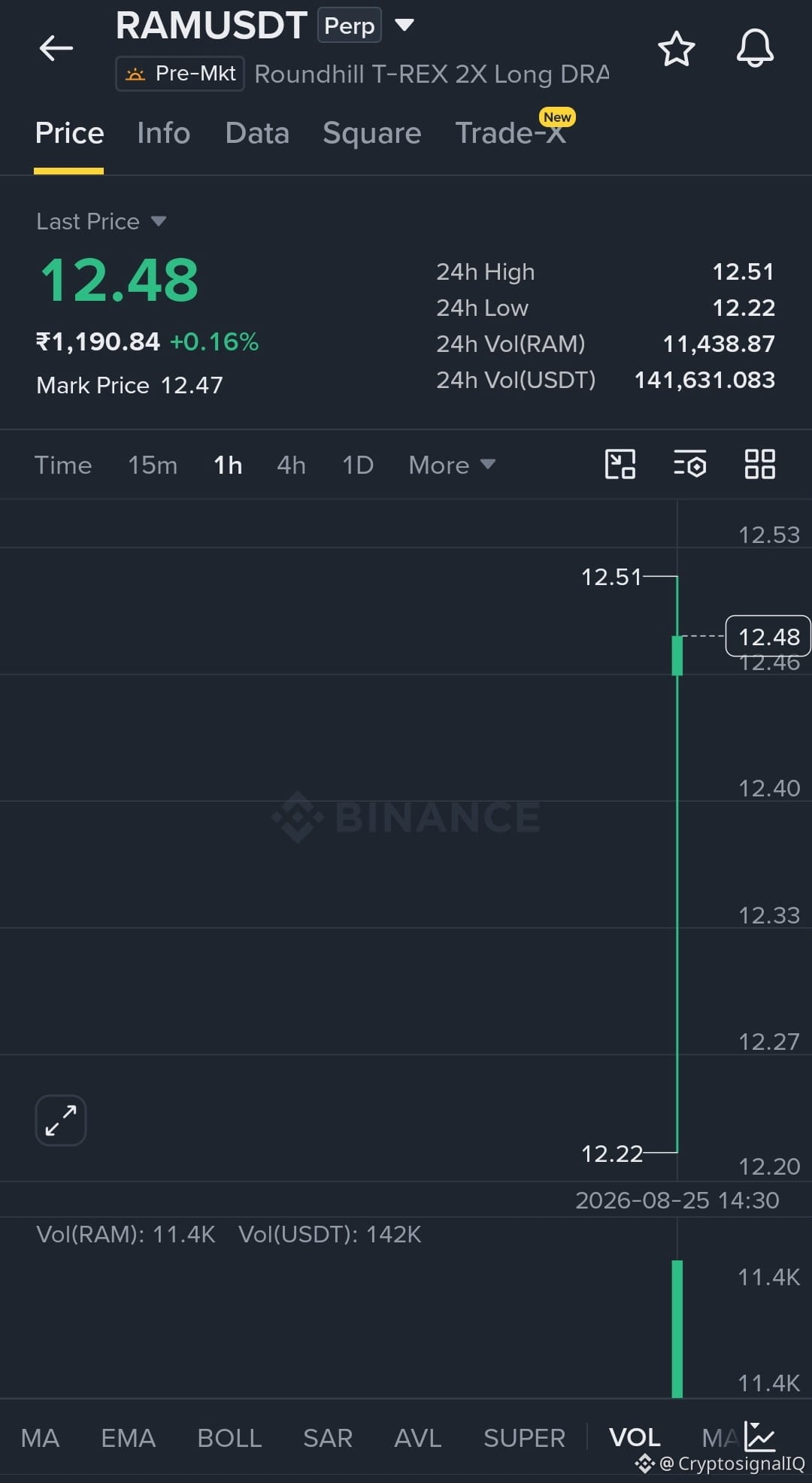The height and width of the screenshot is (1483, 812).
Task: Enable the BOLL indicator
Action: pos(229,1437)
